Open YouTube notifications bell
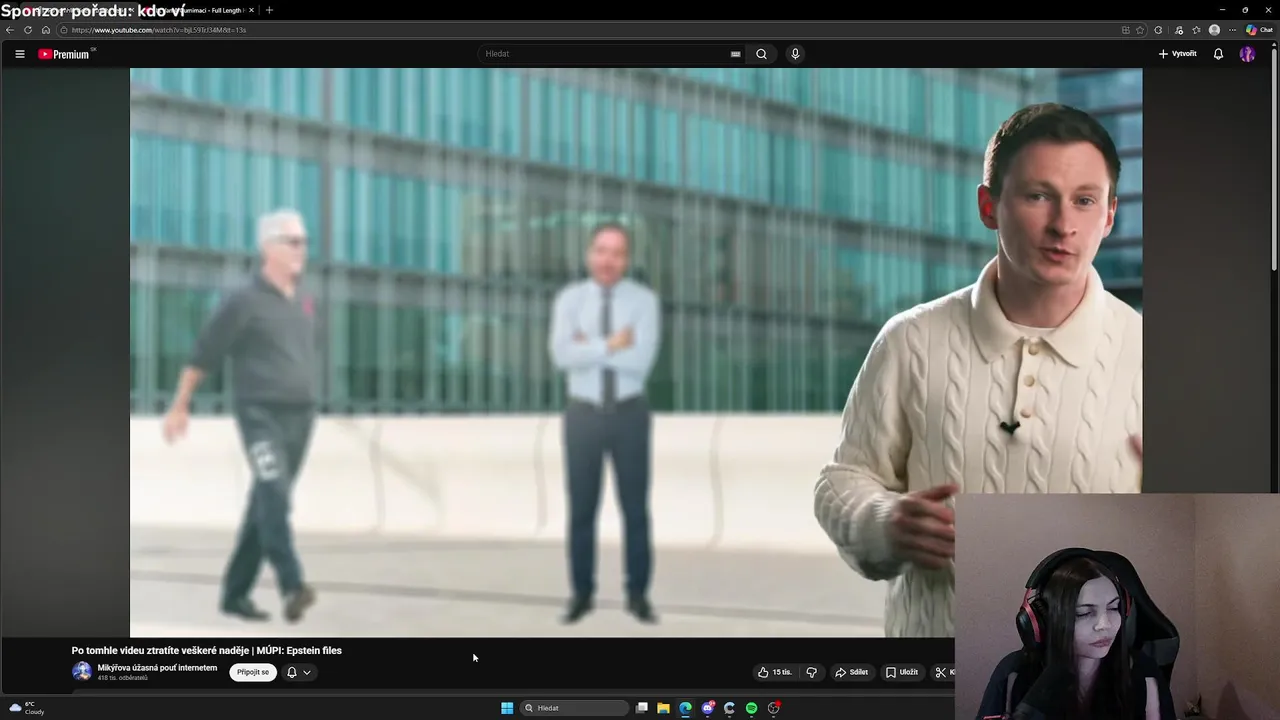 pyautogui.click(x=1218, y=54)
